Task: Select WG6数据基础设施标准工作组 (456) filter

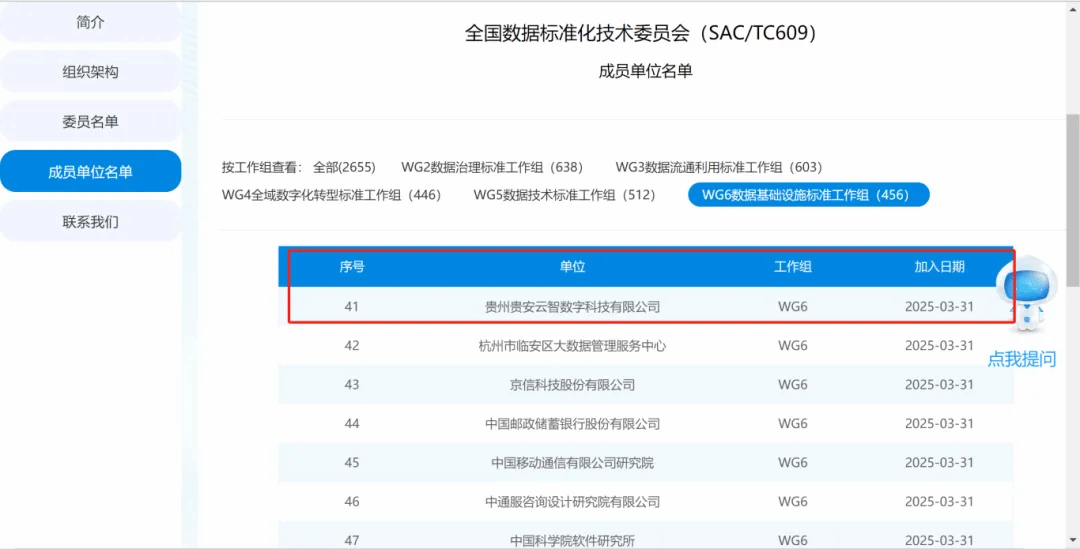Action: coord(809,195)
